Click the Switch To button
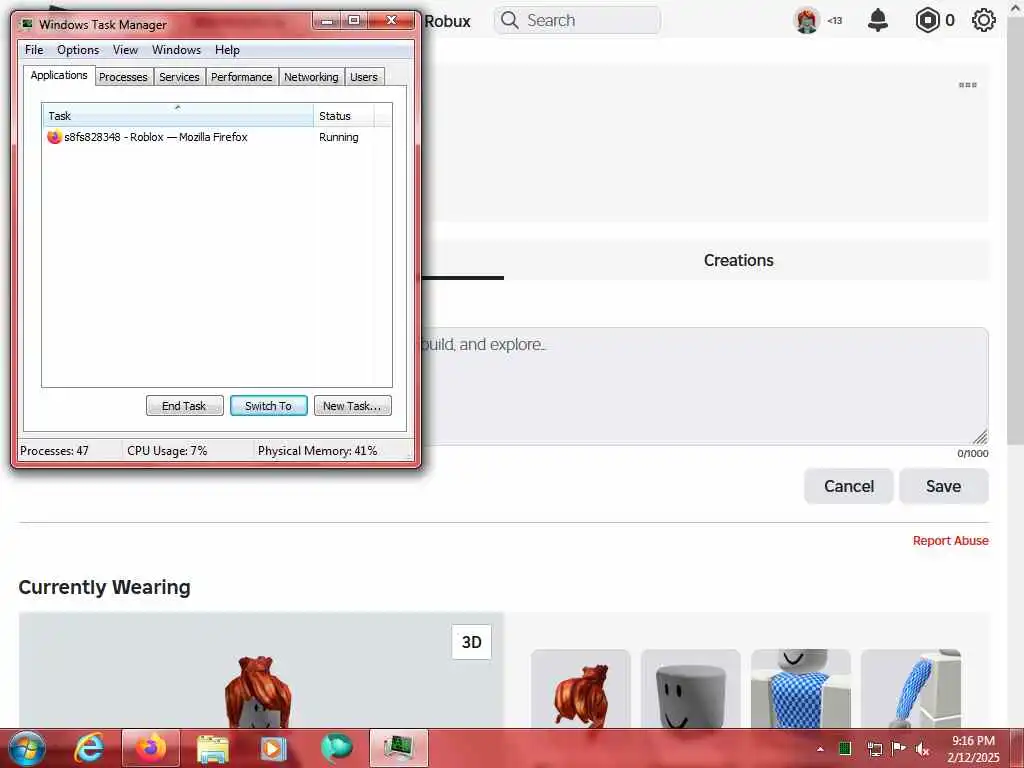 point(268,406)
